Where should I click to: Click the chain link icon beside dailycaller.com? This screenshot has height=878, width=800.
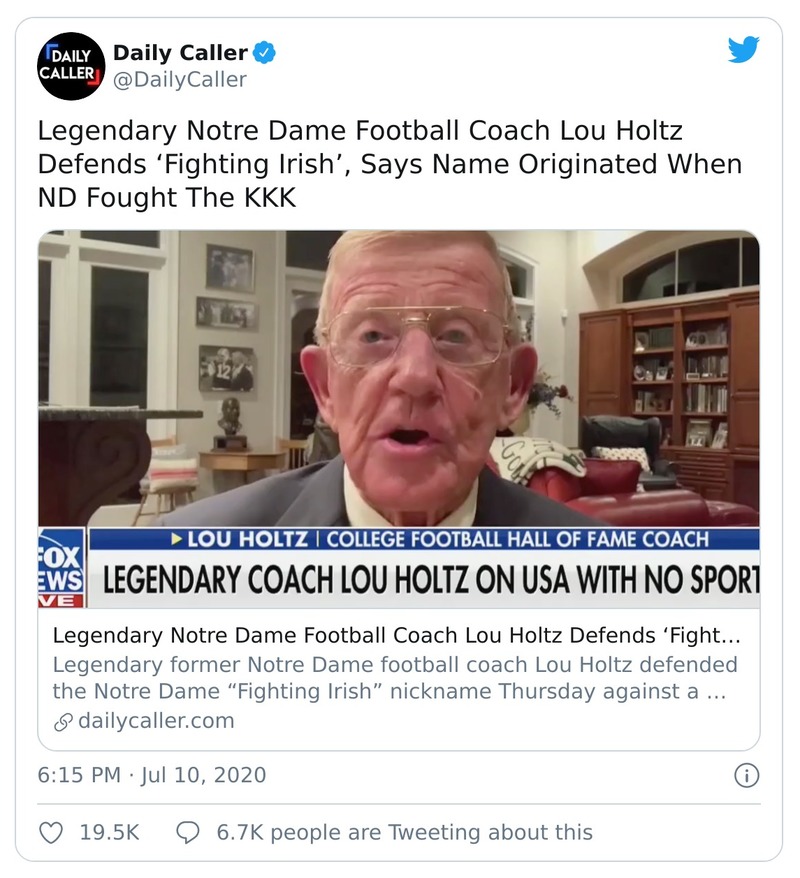pos(62,721)
